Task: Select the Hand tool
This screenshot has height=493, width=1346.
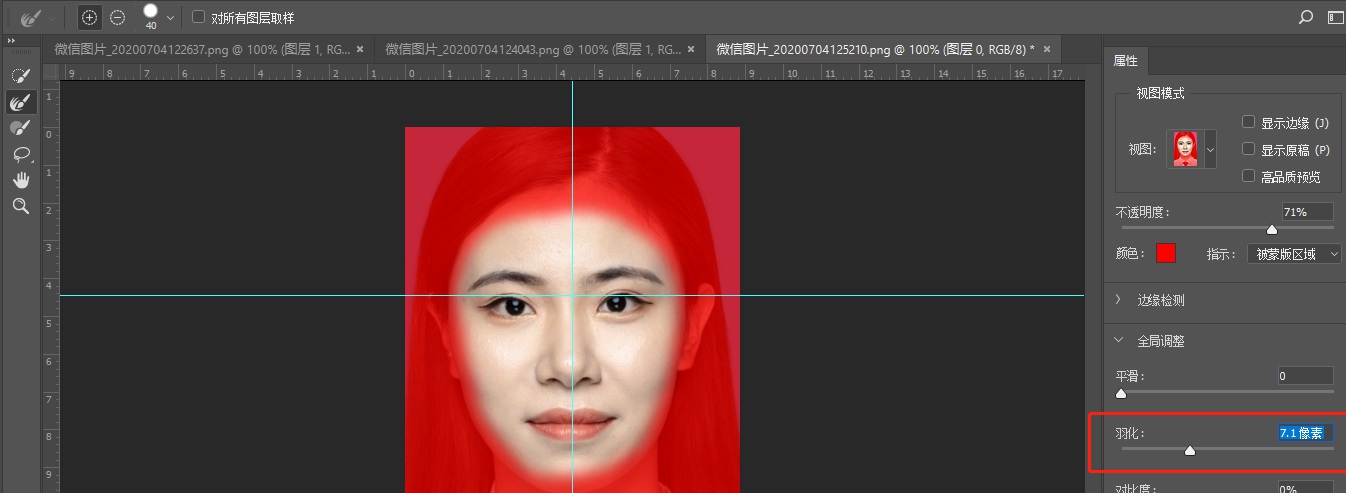Action: 20,180
